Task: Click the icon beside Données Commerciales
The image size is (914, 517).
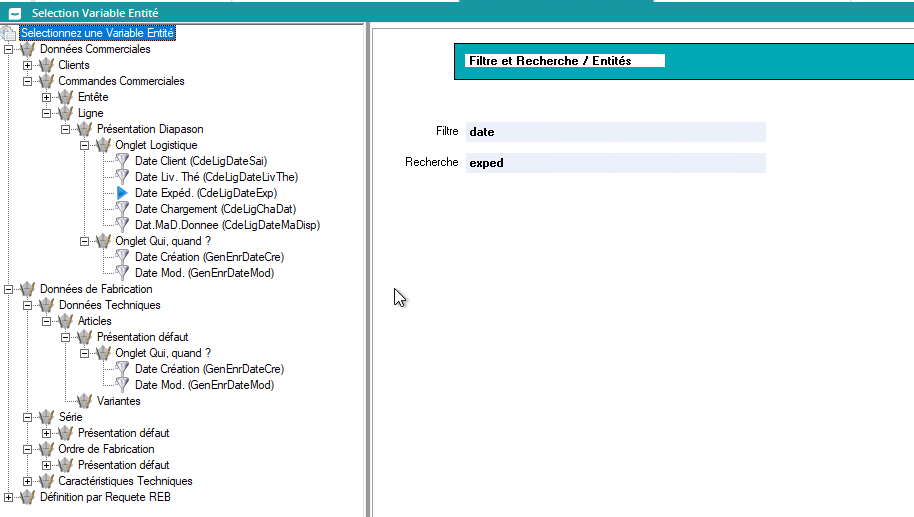Action: 27,49
